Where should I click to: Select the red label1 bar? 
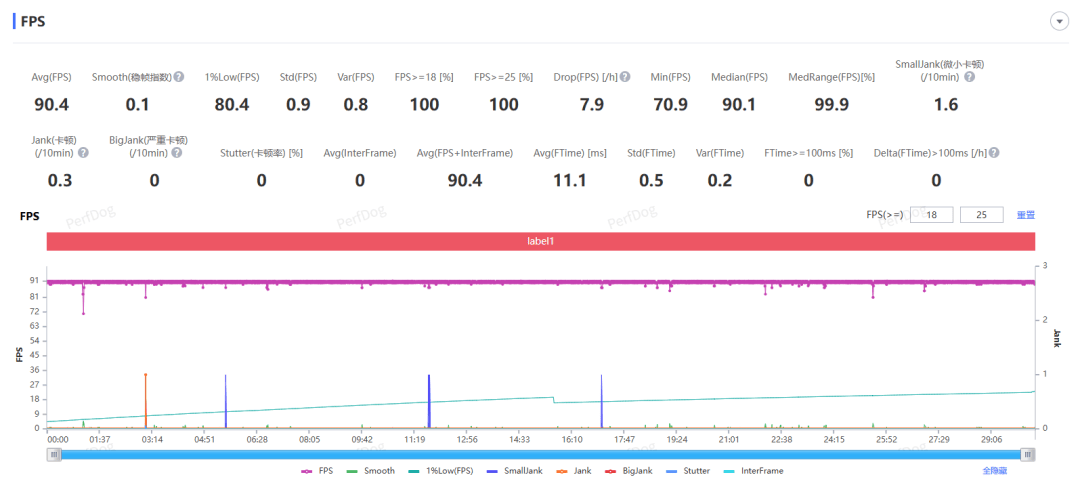coord(540,242)
